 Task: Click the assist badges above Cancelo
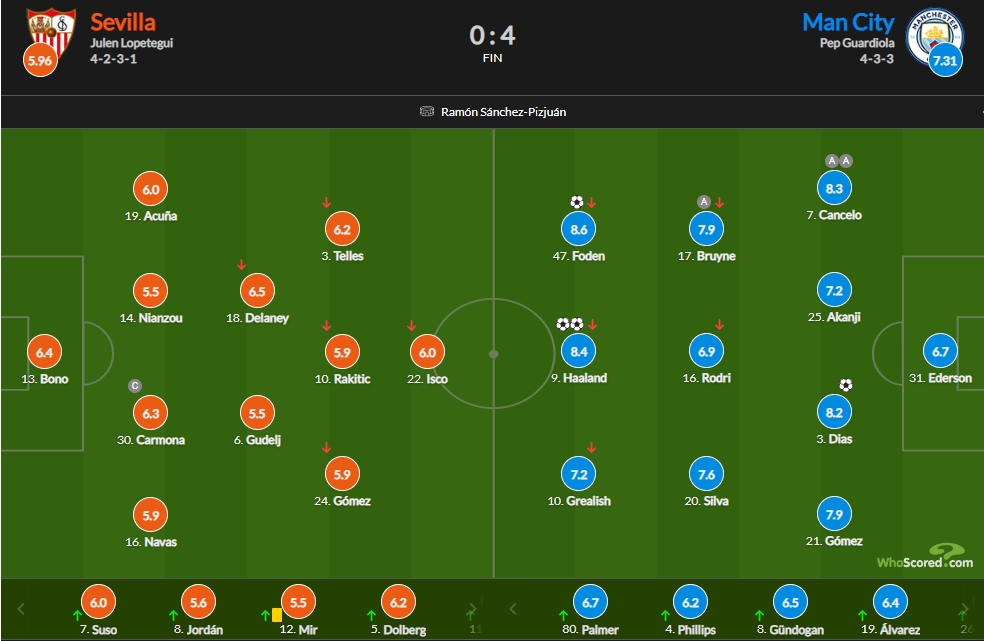point(839,161)
